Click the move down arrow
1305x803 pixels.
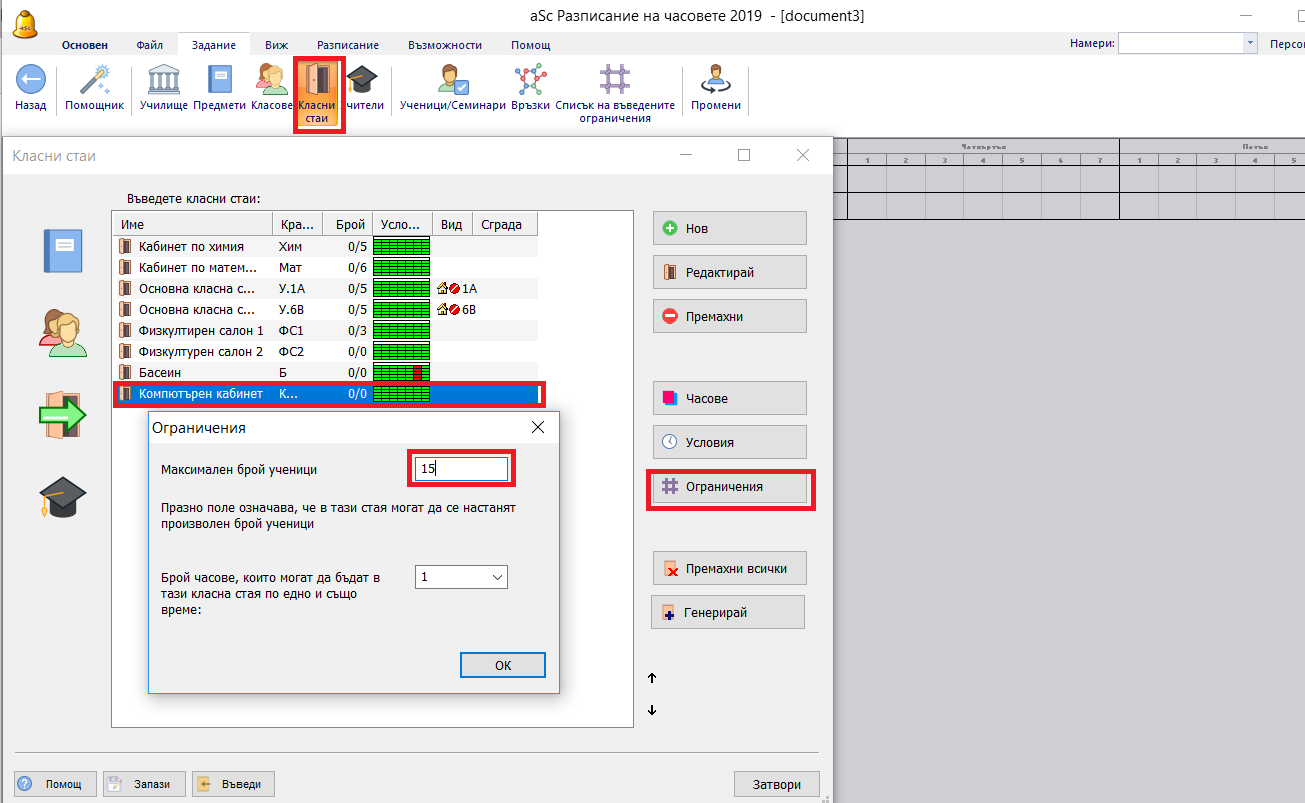coord(652,710)
